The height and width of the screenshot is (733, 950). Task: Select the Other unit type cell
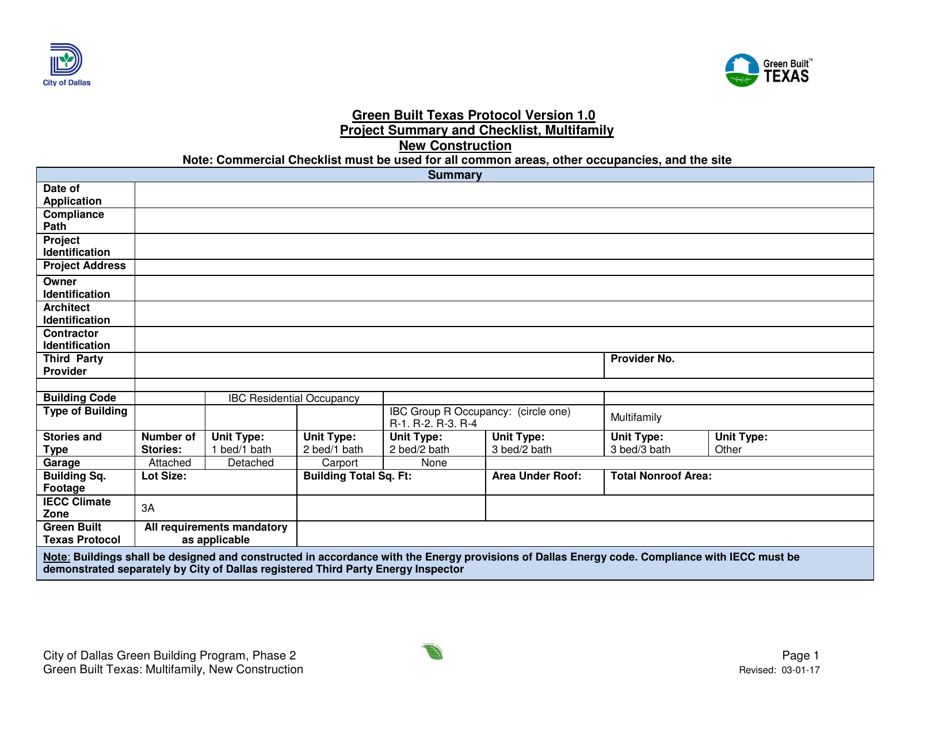pyautogui.click(x=791, y=443)
